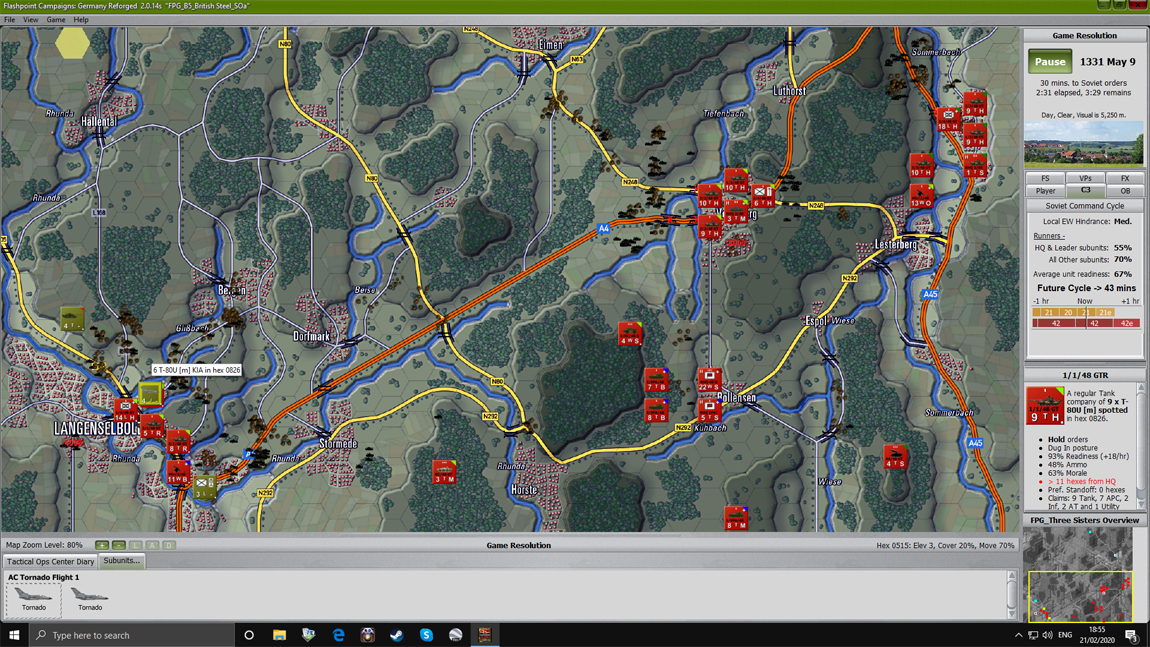Select the first dashed-outlined Tornado subunit

coord(34,599)
